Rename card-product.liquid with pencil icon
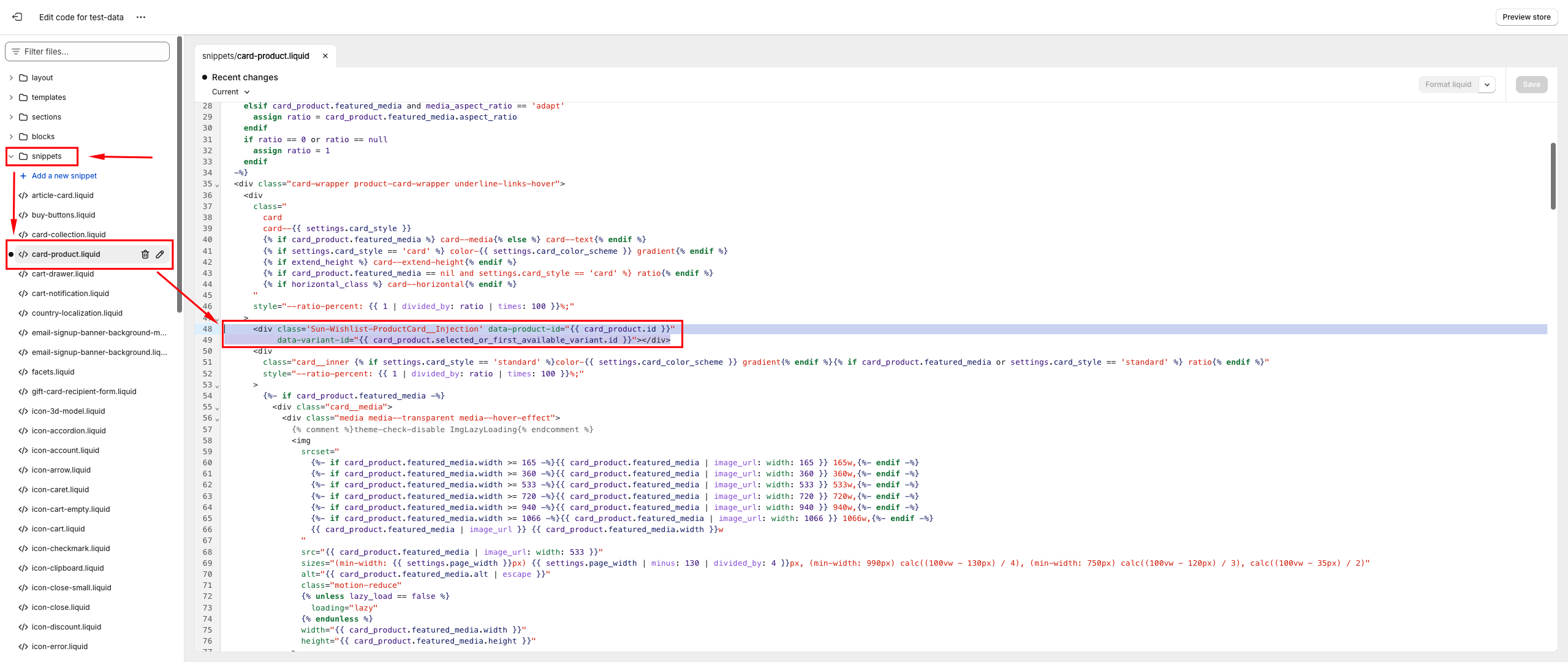Viewport: 1568px width, 662px height. [x=160, y=254]
